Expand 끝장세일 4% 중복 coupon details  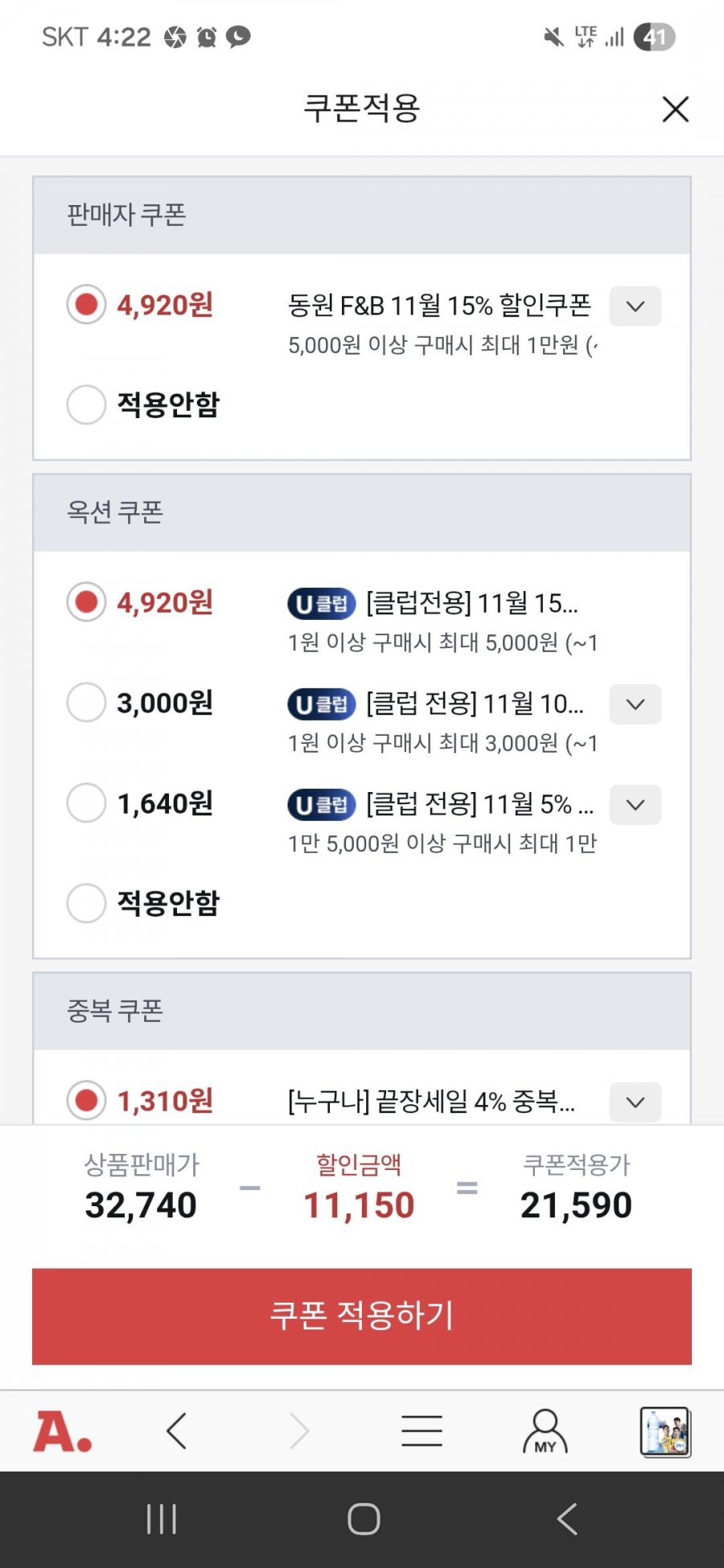click(636, 1102)
